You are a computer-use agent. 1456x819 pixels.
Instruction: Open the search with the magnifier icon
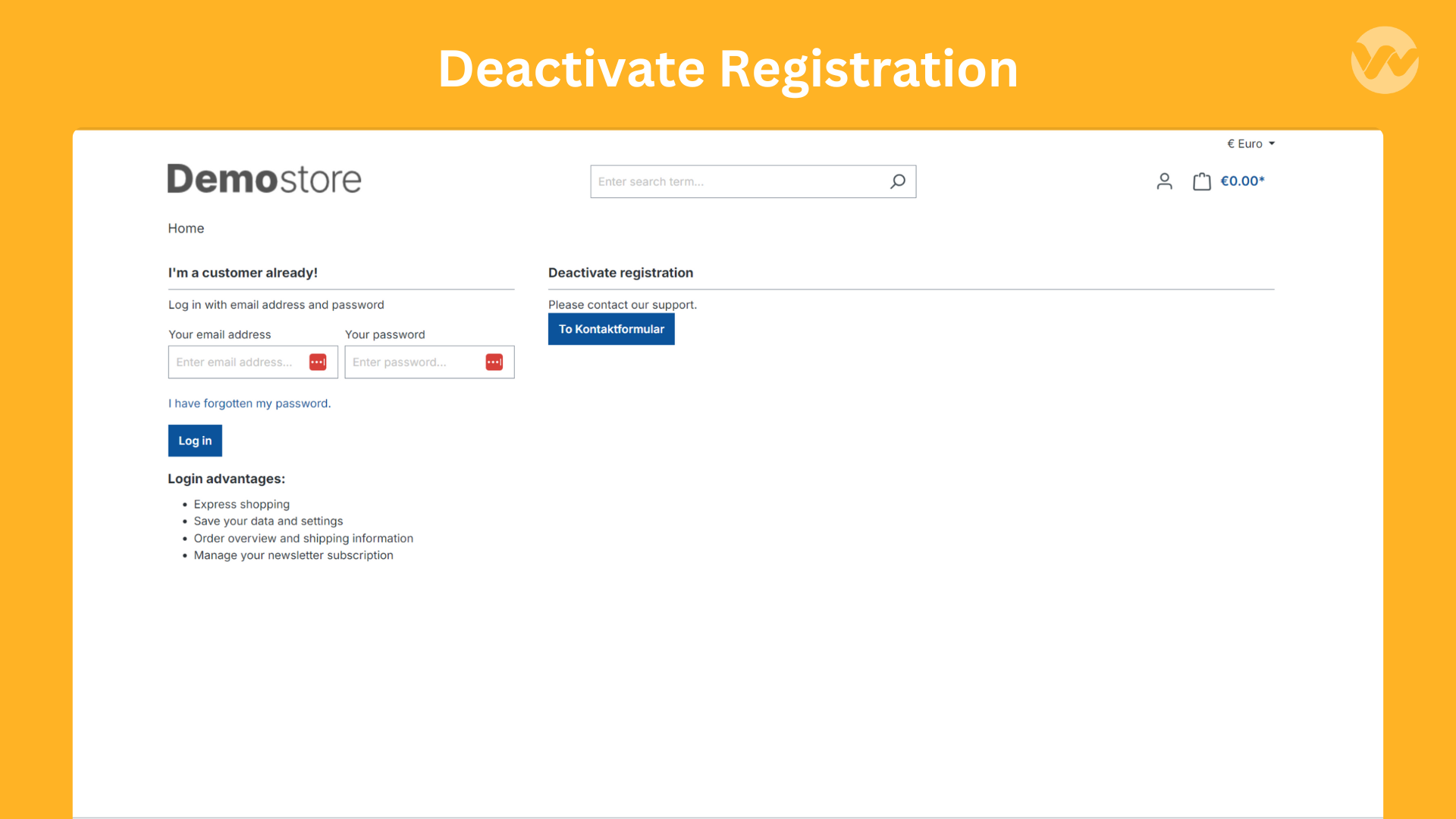click(x=898, y=181)
